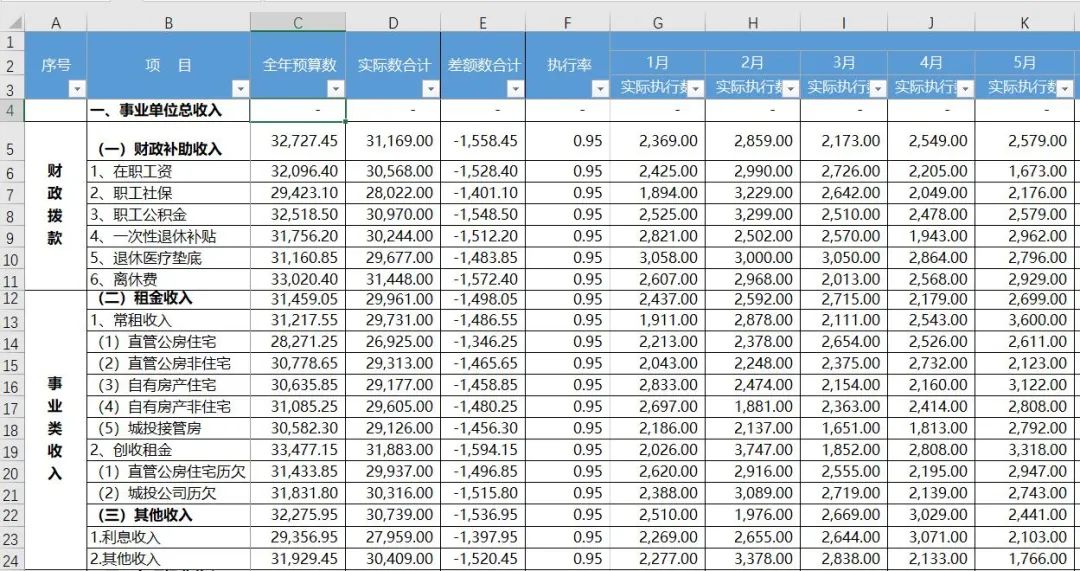The height and width of the screenshot is (571, 1080).
Task: Click budget value 32,727.45
Action: pos(298,141)
